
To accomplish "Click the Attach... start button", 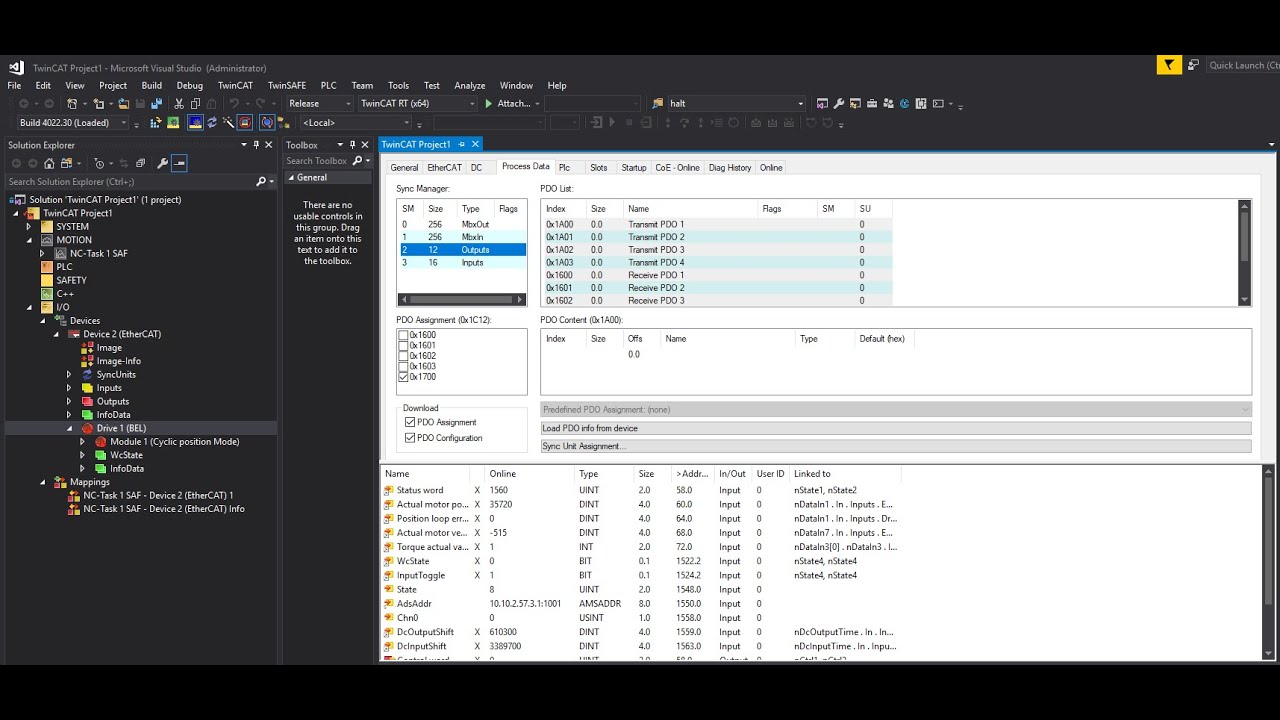I will click(x=510, y=103).
